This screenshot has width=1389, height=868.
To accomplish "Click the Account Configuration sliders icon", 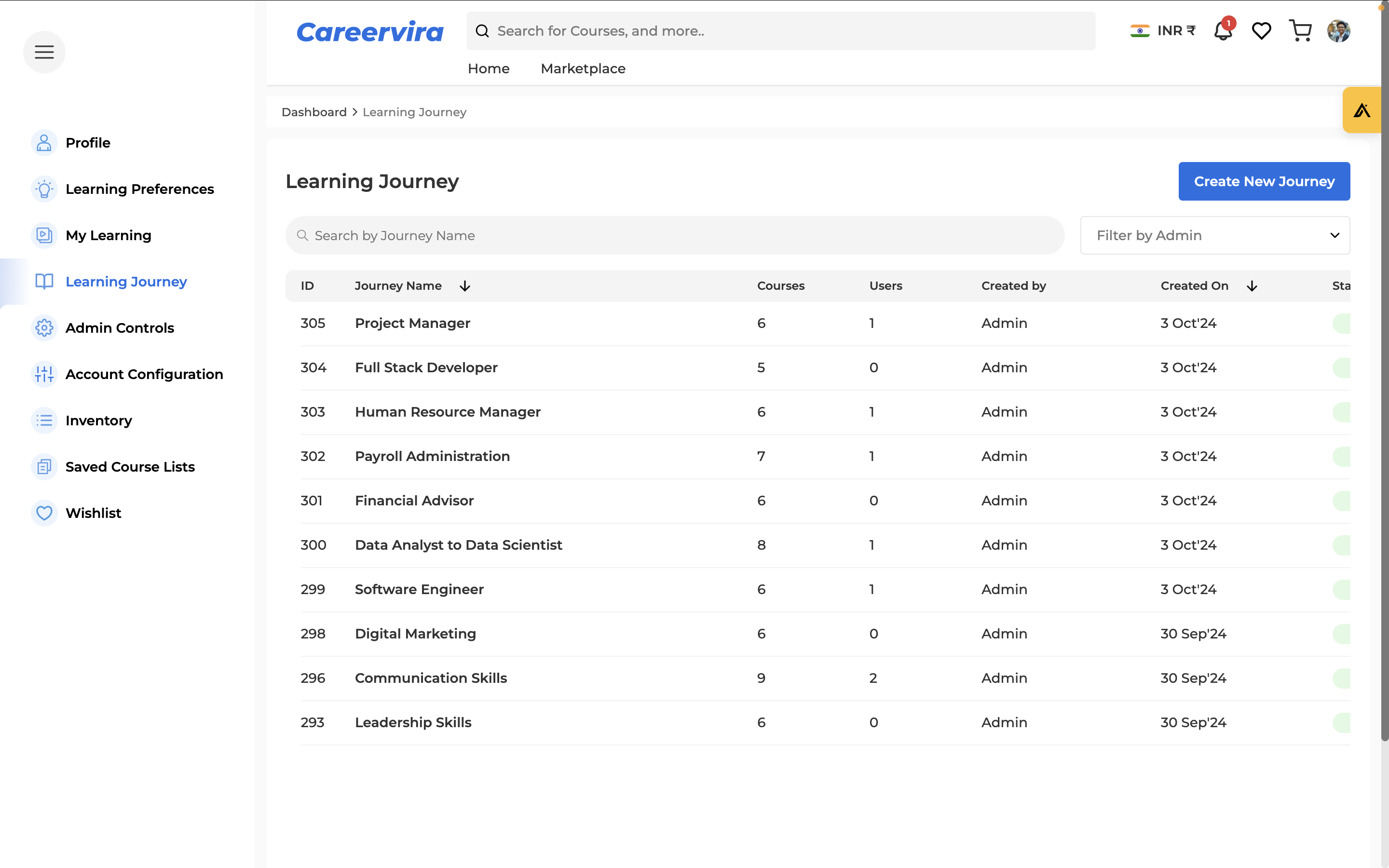I will (44, 374).
